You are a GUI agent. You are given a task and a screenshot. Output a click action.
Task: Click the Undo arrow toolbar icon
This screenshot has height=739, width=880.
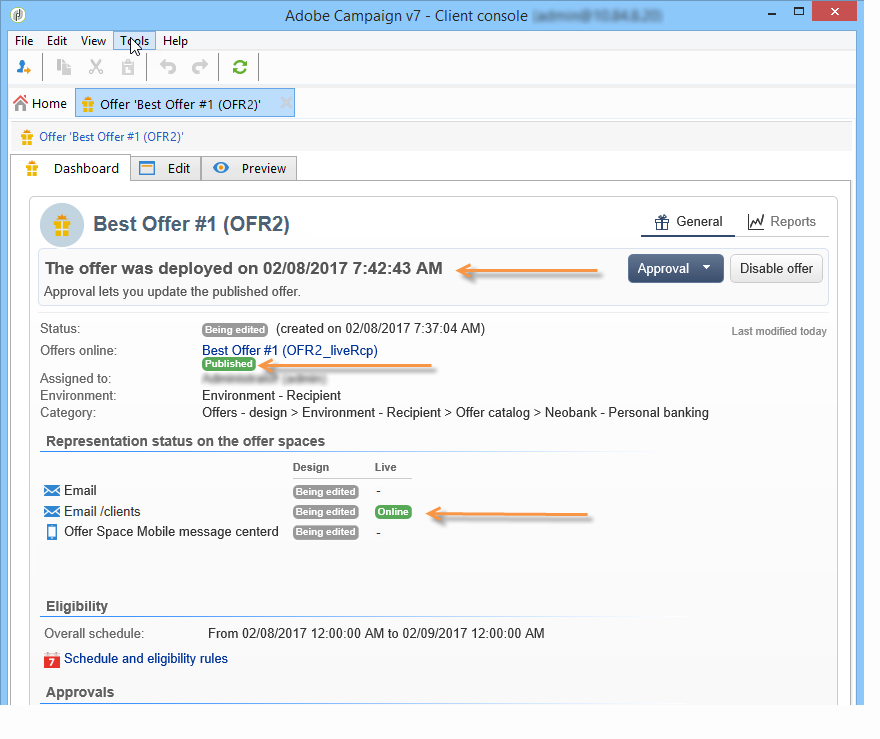[x=168, y=67]
